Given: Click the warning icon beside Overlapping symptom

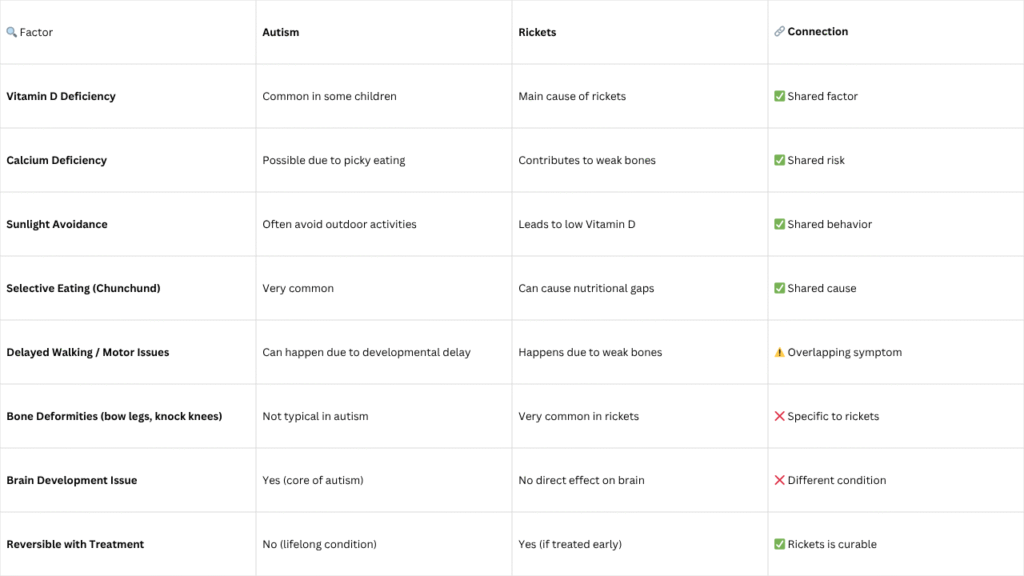Looking at the screenshot, I should [x=779, y=352].
